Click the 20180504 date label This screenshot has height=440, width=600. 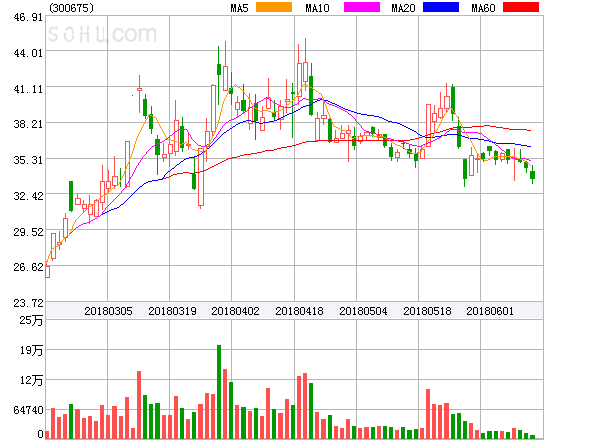[363, 311]
